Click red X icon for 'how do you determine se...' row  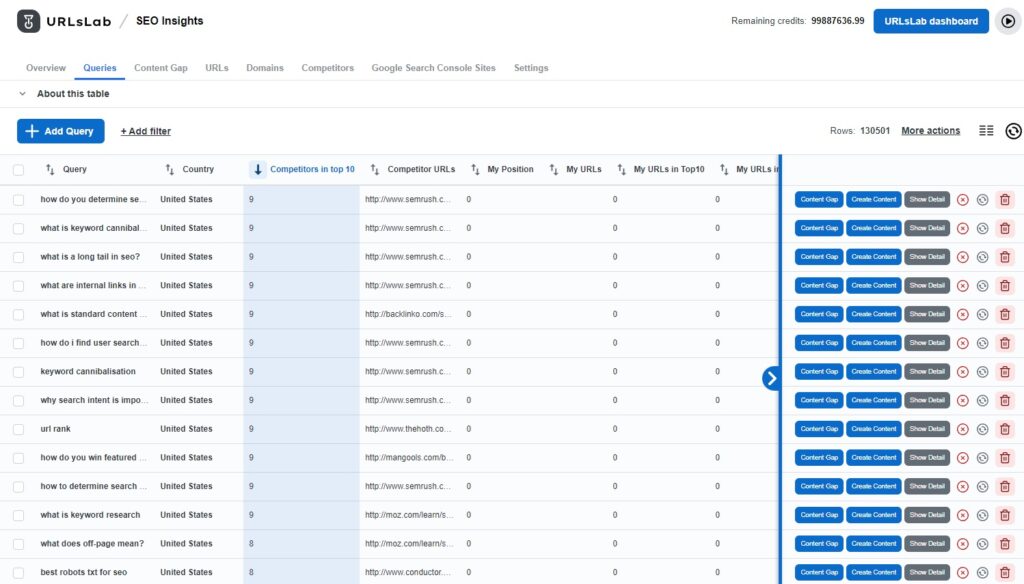(963, 200)
